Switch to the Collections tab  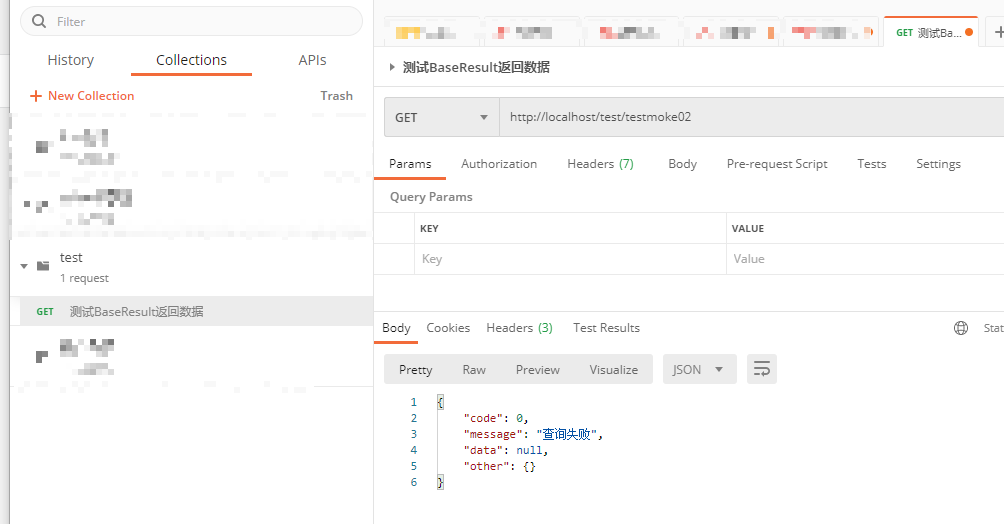[191, 60]
